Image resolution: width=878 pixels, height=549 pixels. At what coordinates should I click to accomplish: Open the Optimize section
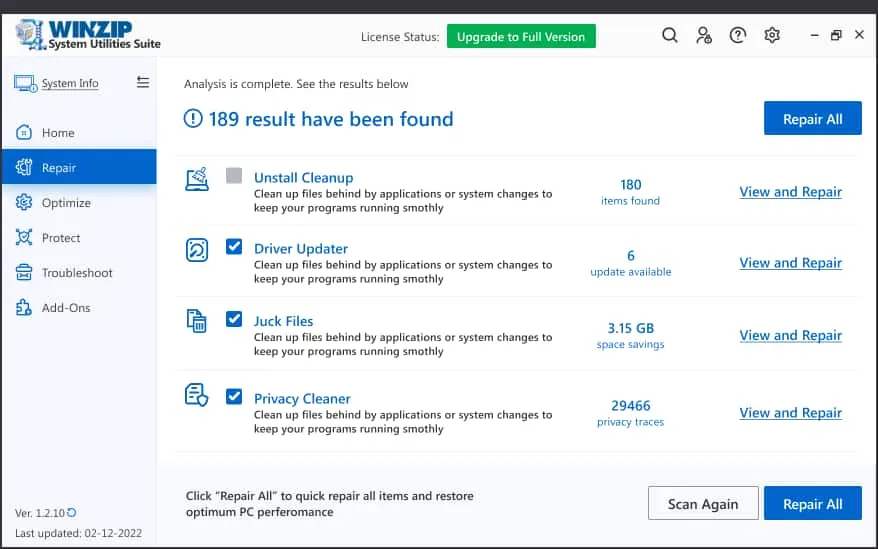(79, 202)
